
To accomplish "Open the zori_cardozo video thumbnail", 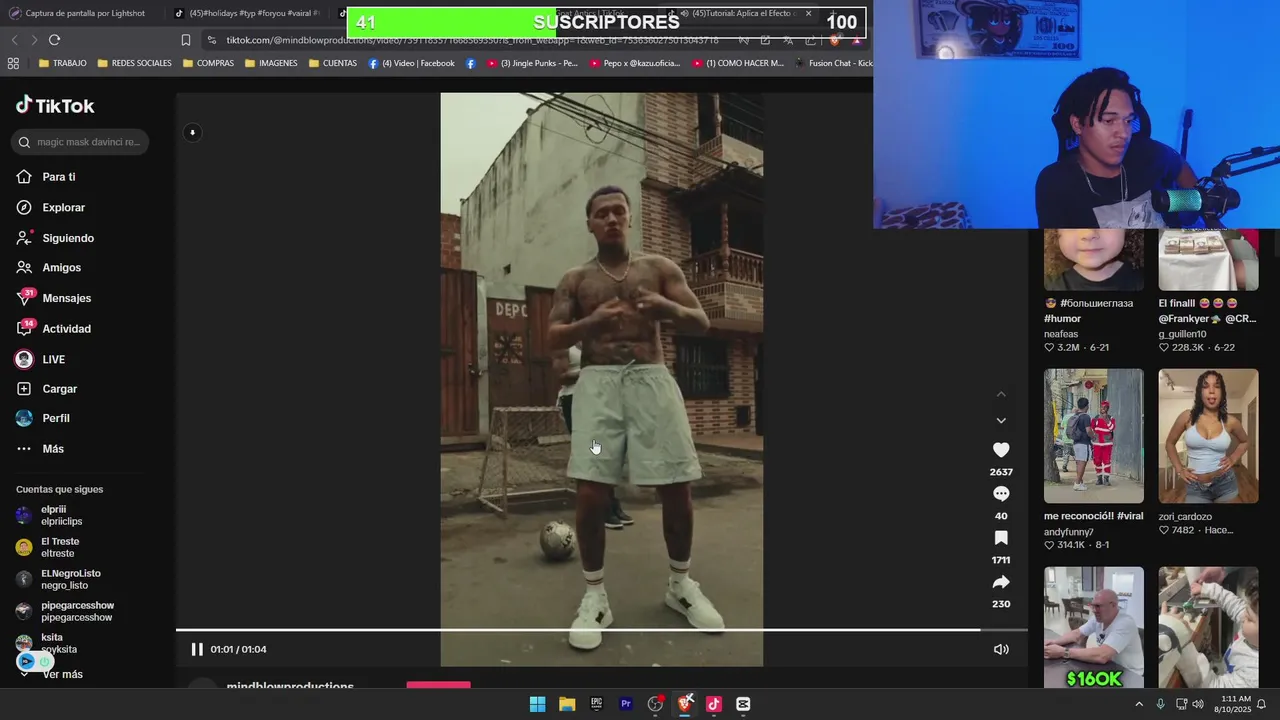I will [x=1208, y=436].
